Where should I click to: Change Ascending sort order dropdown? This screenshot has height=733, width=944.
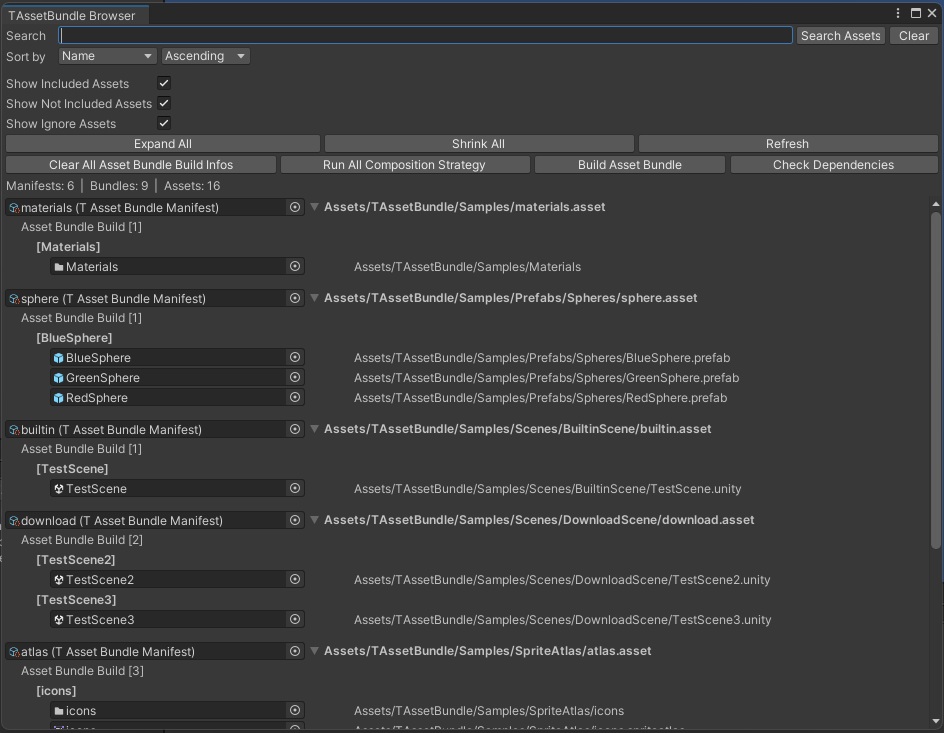[205, 56]
